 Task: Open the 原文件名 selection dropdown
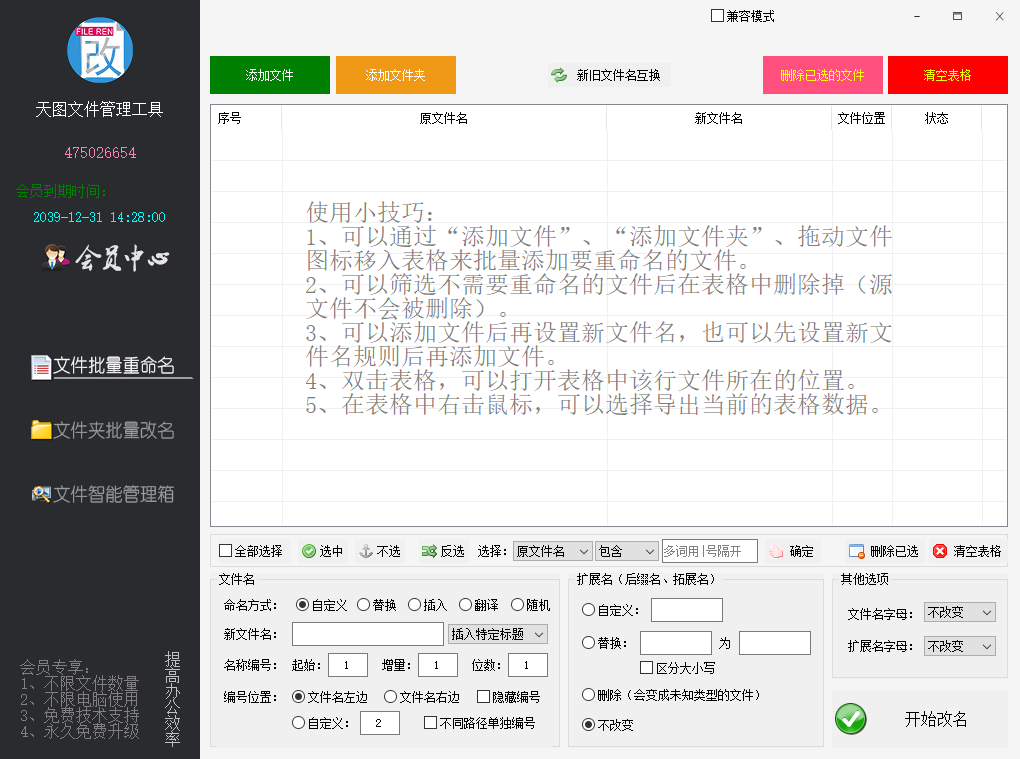point(552,552)
